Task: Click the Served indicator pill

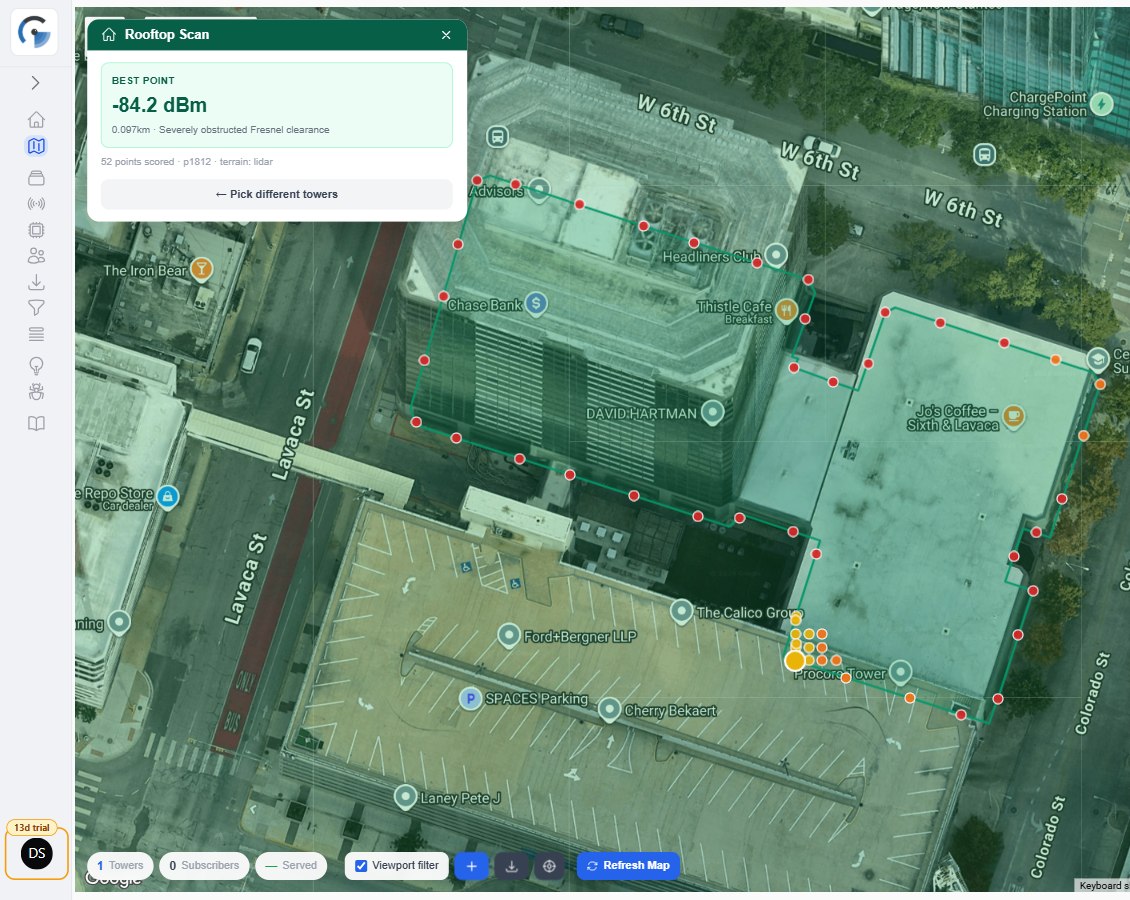Action: coord(291,865)
